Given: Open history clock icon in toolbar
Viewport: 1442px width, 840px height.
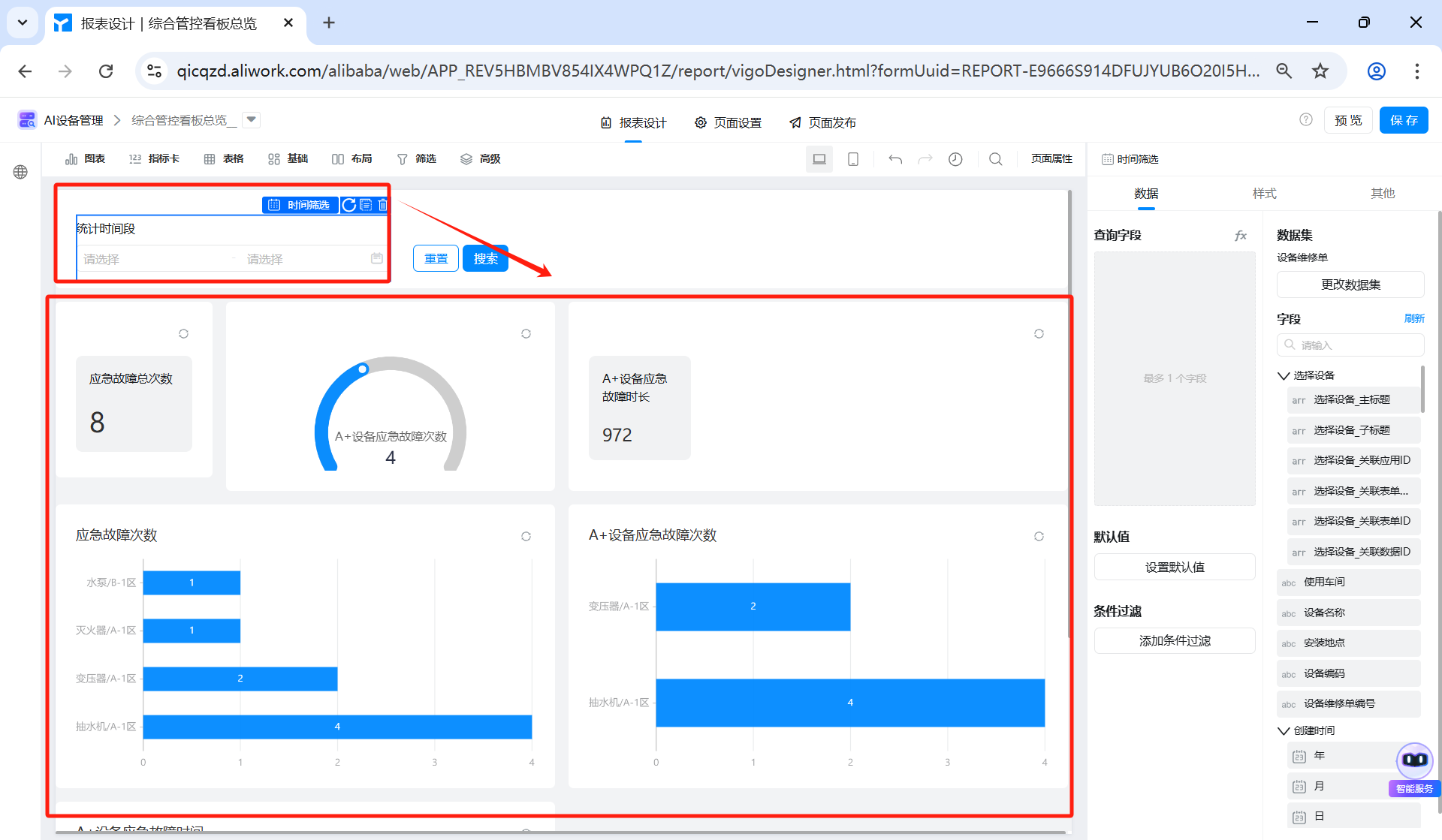Looking at the screenshot, I should (x=955, y=159).
